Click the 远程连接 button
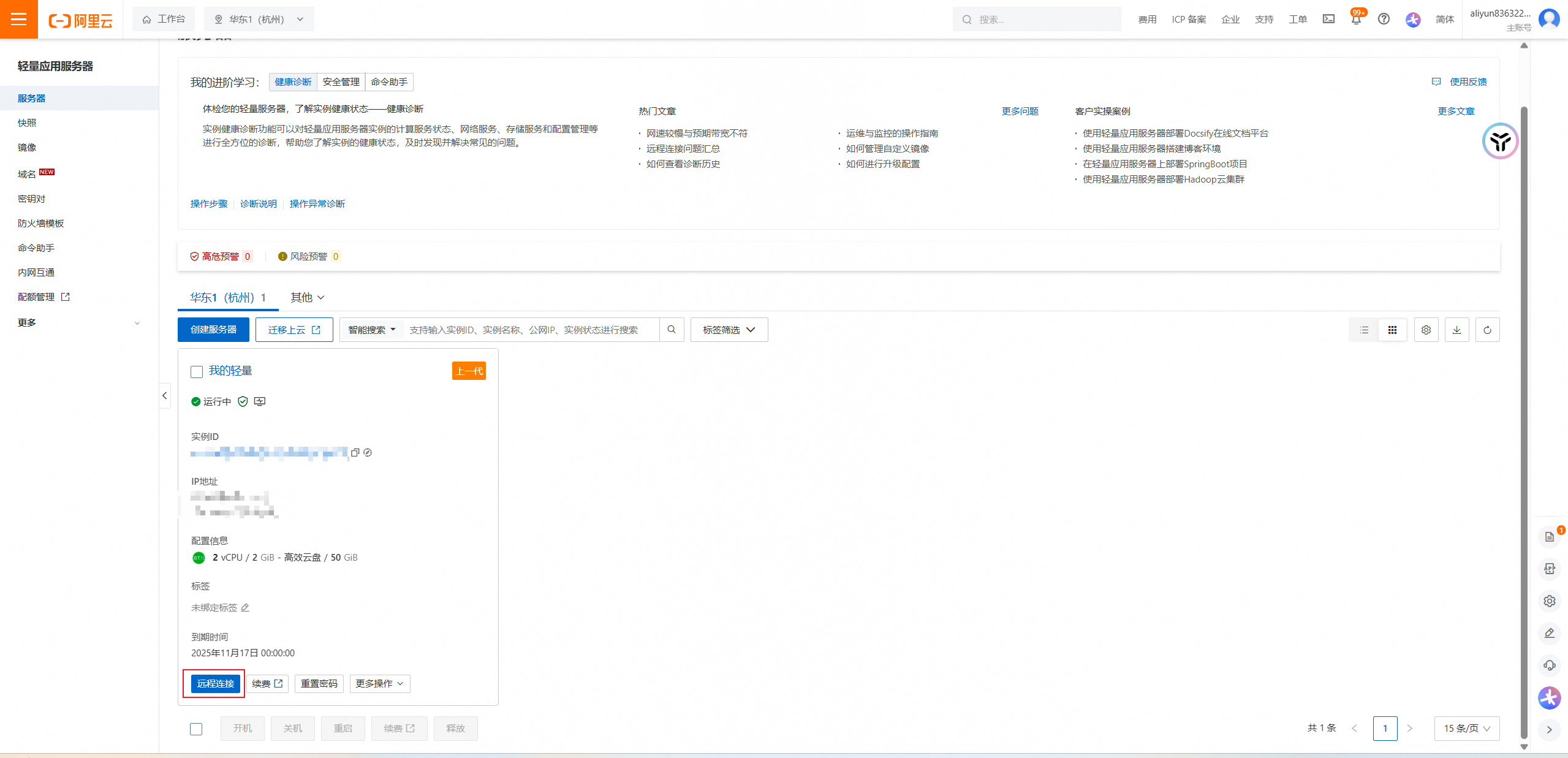Screen dimensions: 1568x758 (216, 684)
